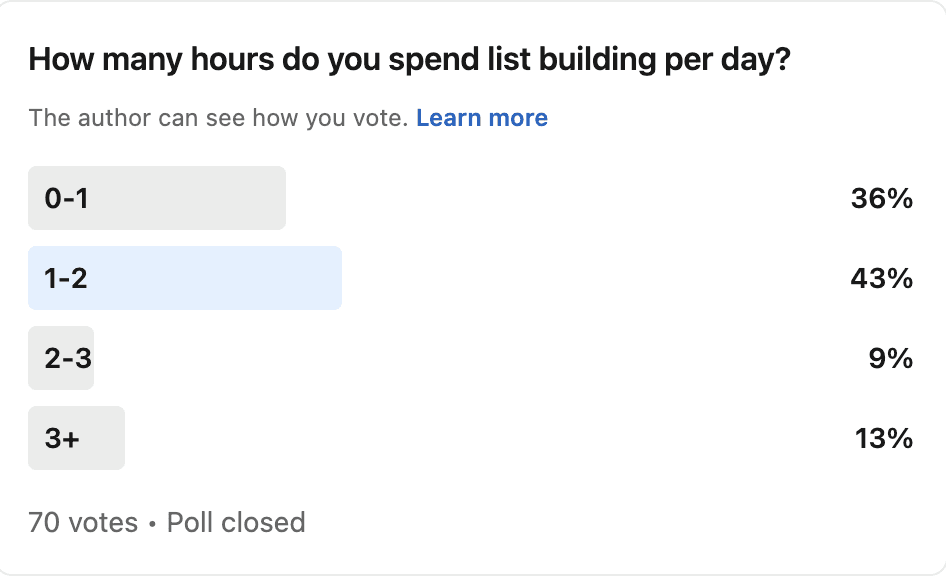Click the 0-1 option label text

click(66, 198)
